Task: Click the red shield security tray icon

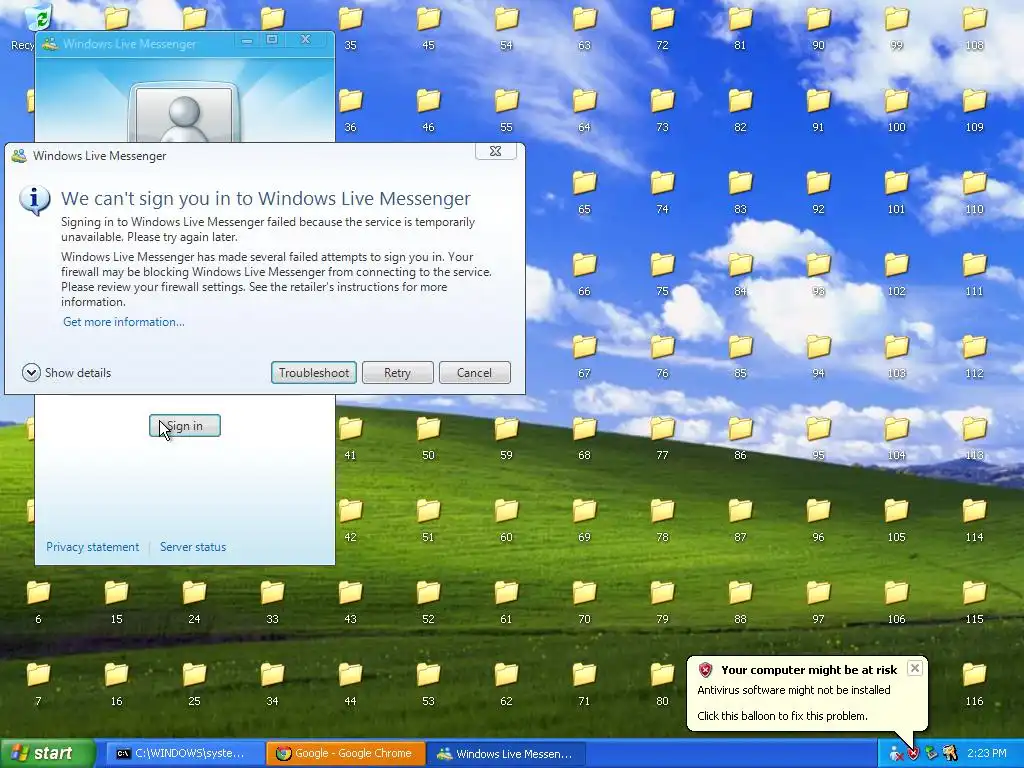Action: click(914, 754)
